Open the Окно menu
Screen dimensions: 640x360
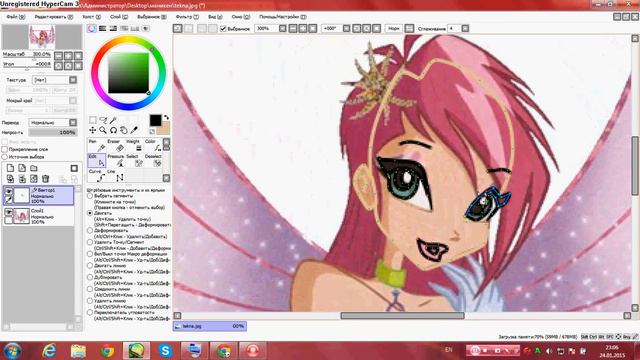[x=240, y=17]
